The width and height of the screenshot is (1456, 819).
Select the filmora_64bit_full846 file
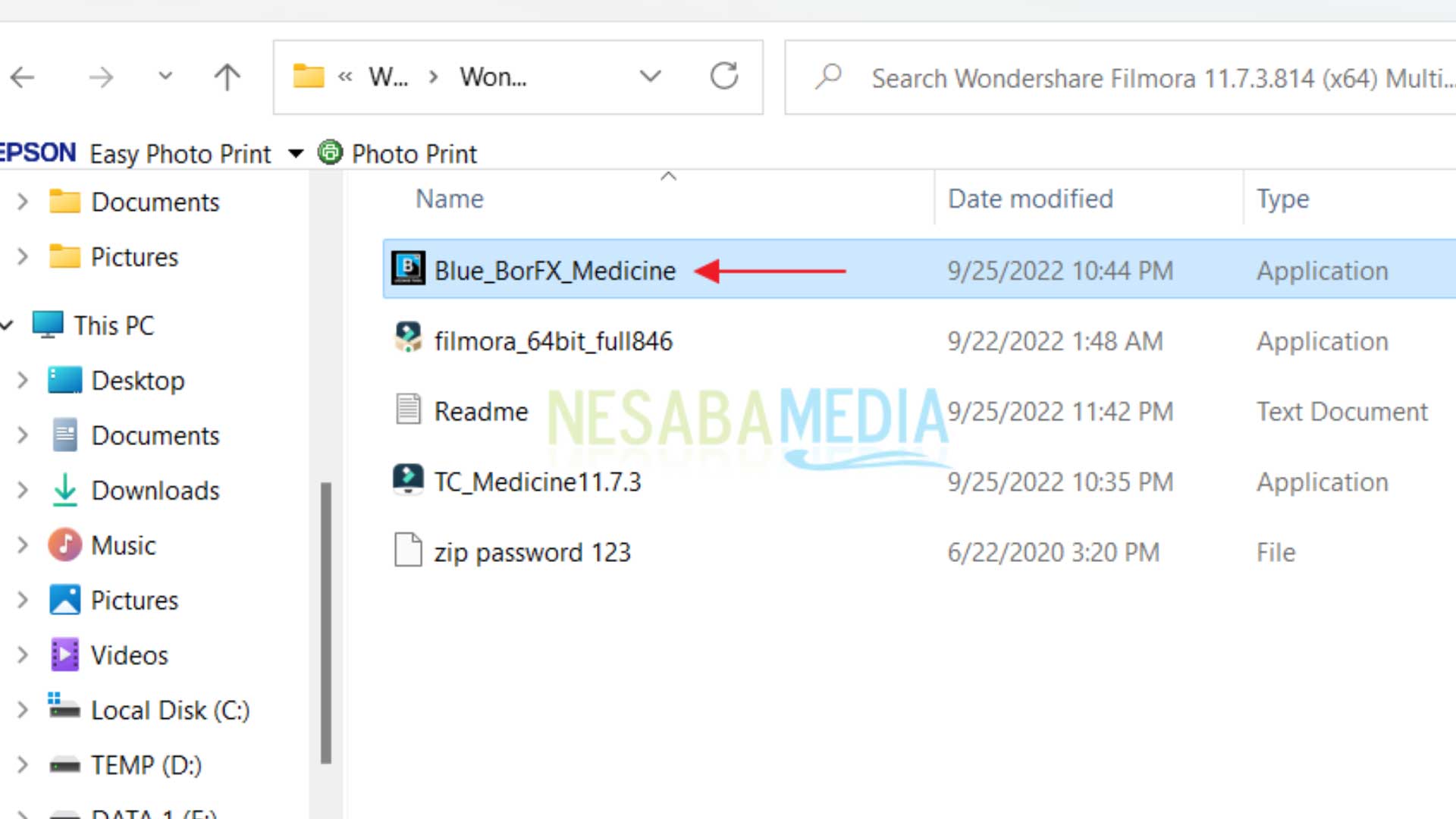coord(553,341)
